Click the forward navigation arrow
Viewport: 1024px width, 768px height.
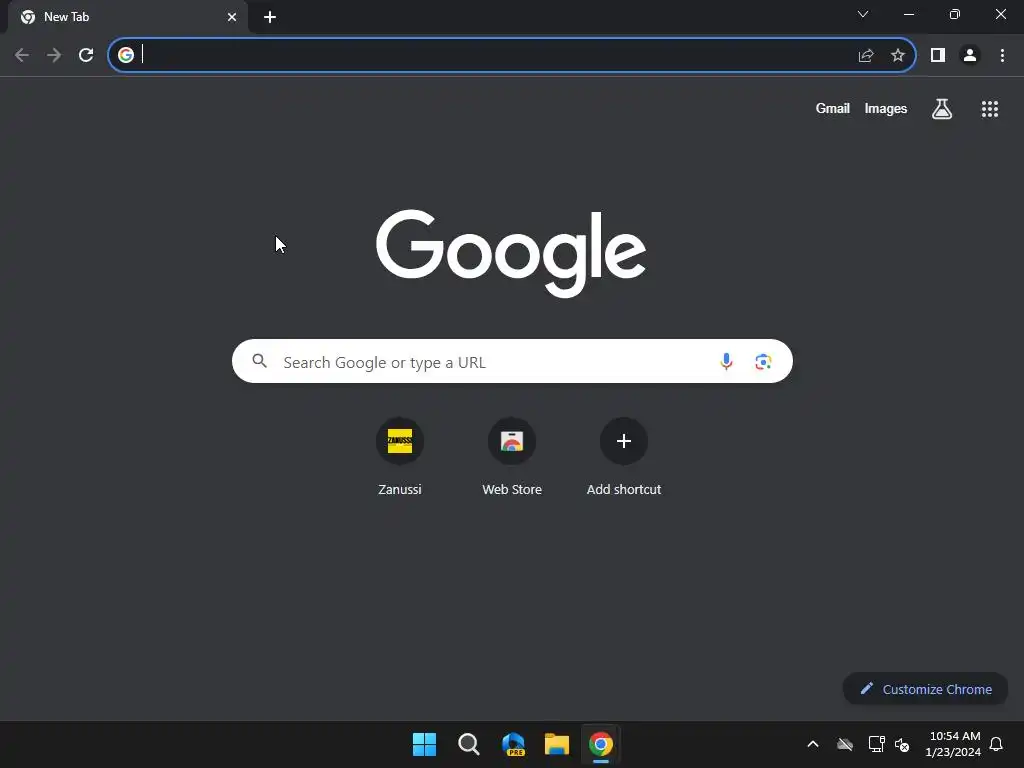click(x=54, y=56)
